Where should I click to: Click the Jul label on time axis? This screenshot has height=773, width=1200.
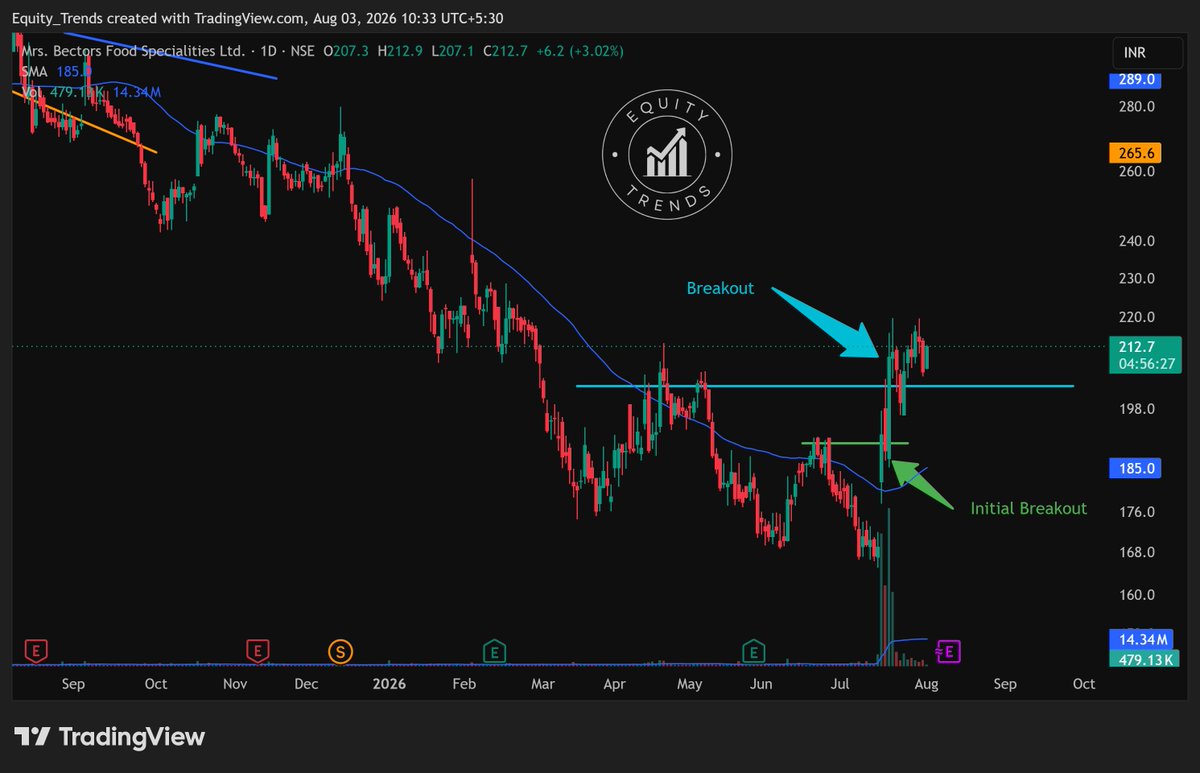point(841,684)
